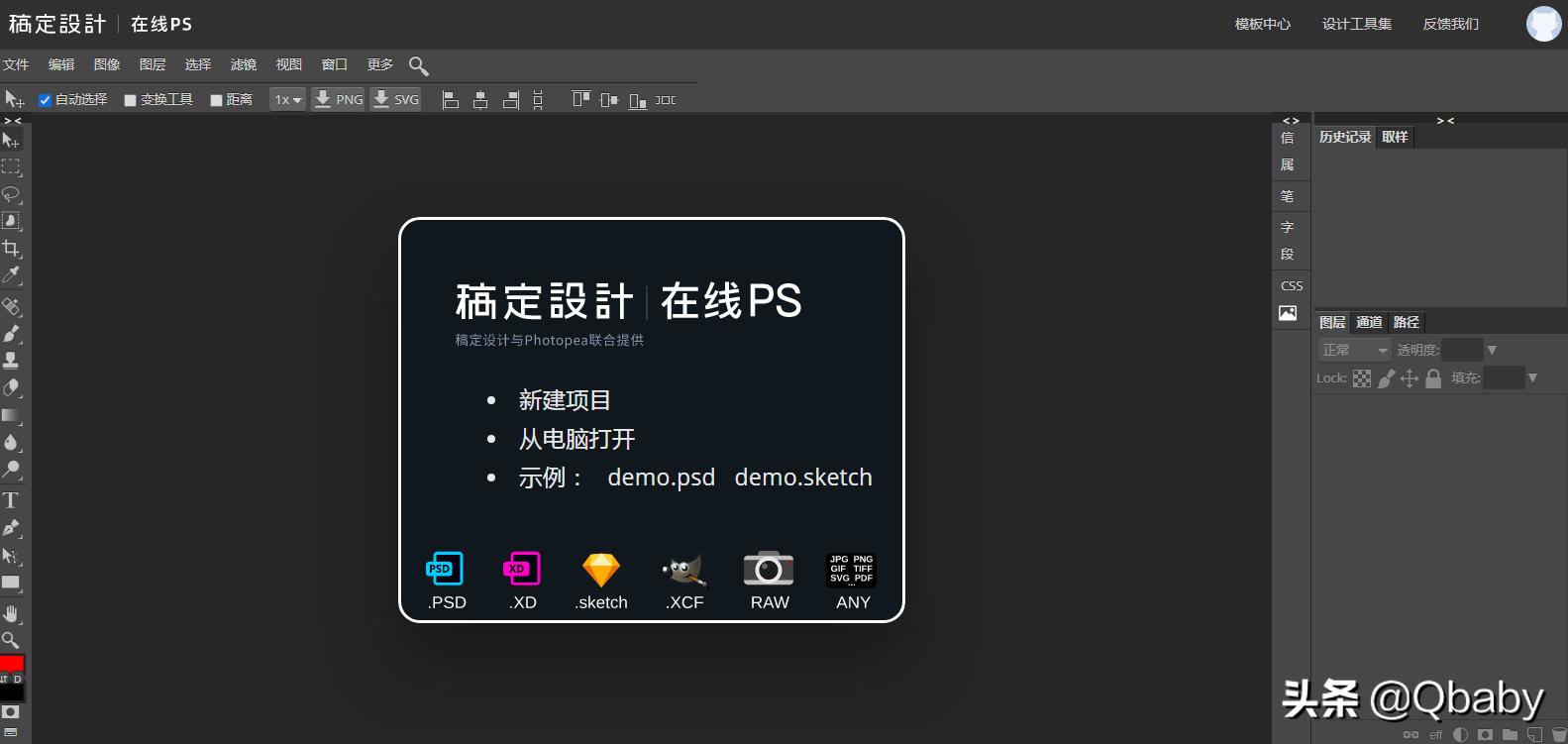Open the 编辑 menu
This screenshot has width=1568, height=744.
click(61, 64)
